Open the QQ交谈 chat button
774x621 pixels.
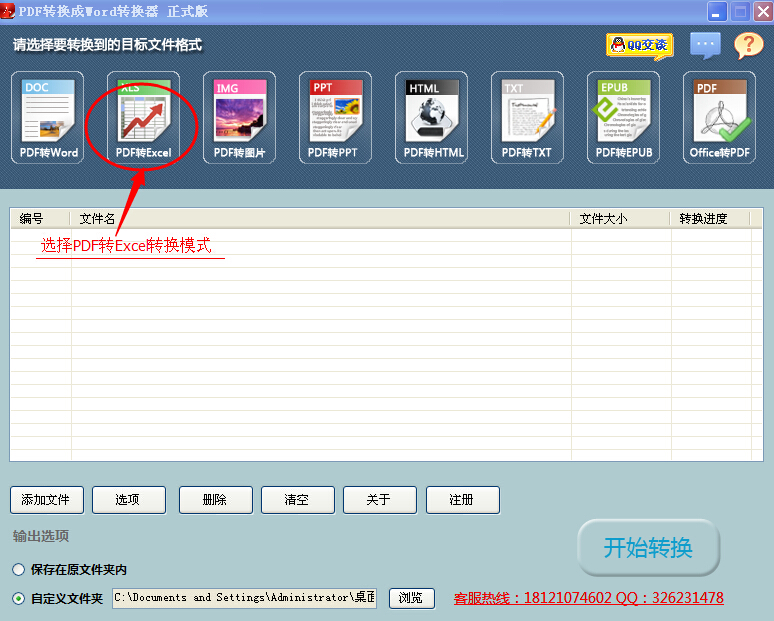click(x=640, y=46)
